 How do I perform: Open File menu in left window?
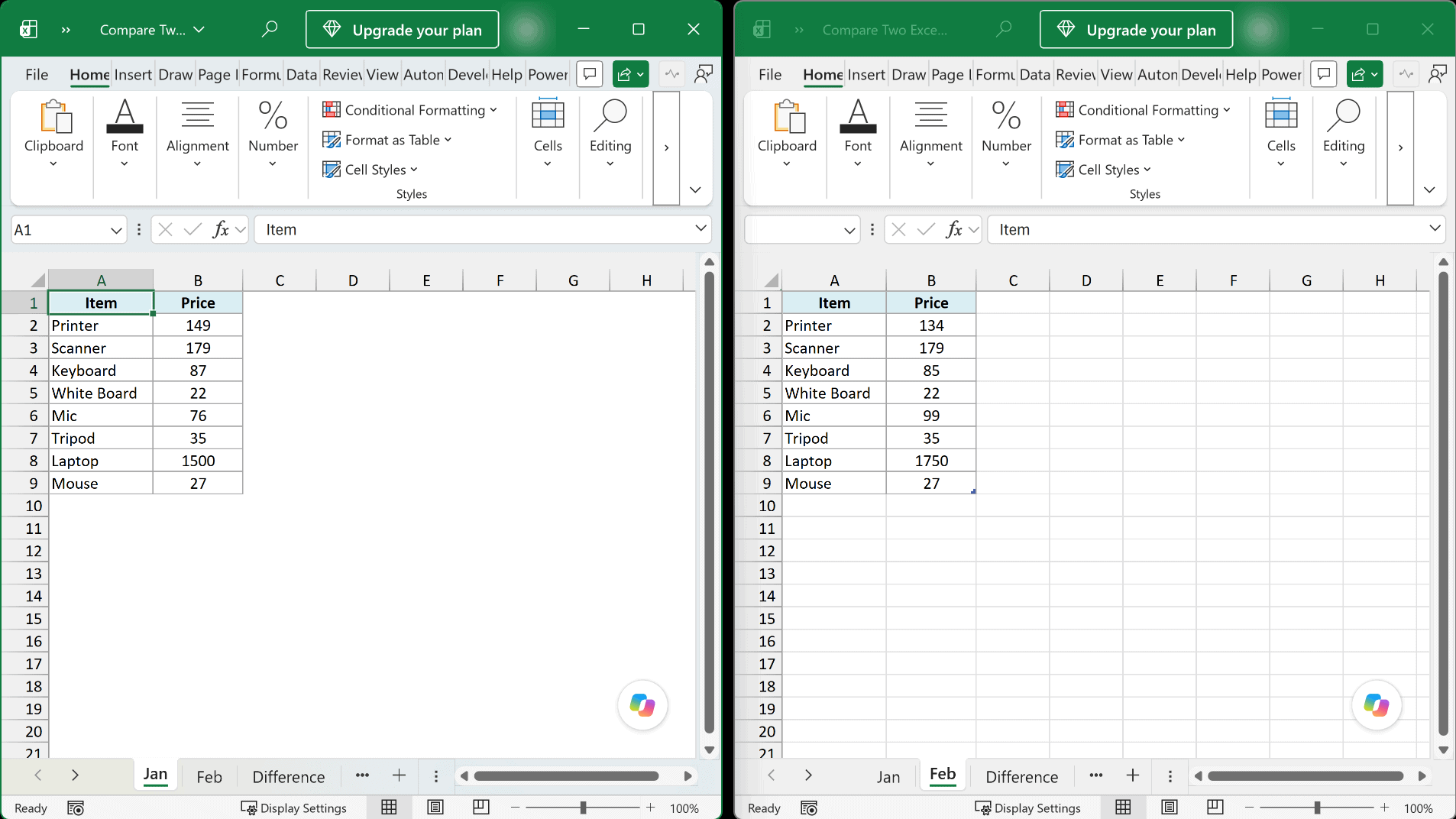[37, 74]
